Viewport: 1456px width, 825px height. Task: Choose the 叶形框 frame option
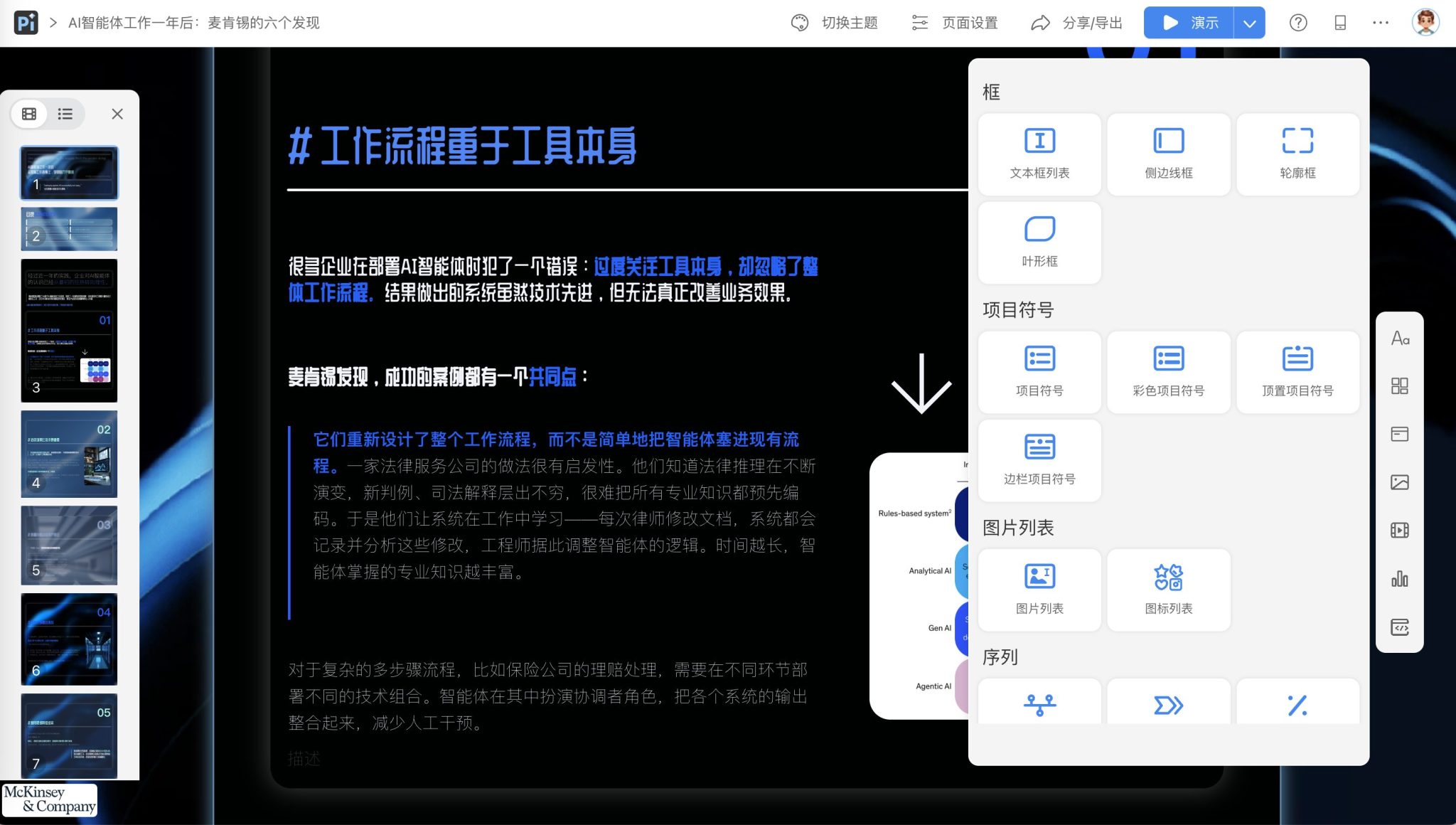coord(1039,242)
